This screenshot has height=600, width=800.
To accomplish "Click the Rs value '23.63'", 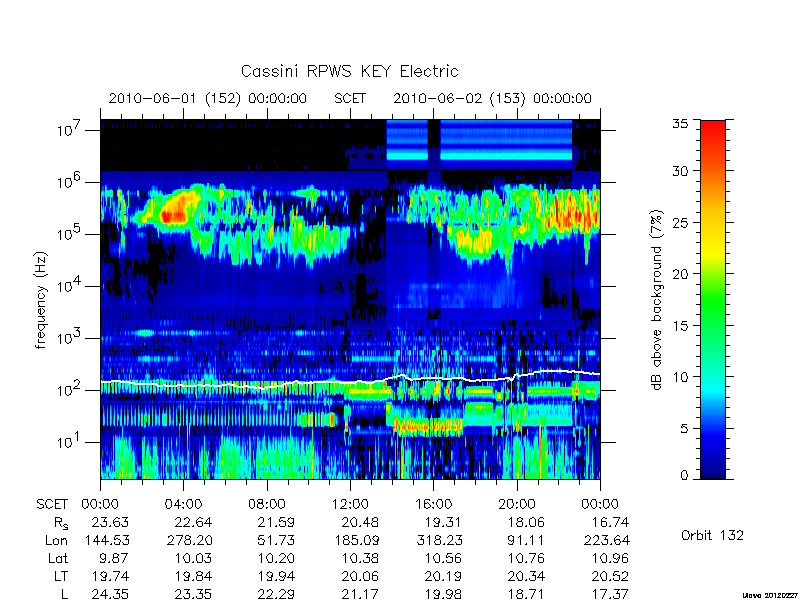I will pyautogui.click(x=110, y=522).
